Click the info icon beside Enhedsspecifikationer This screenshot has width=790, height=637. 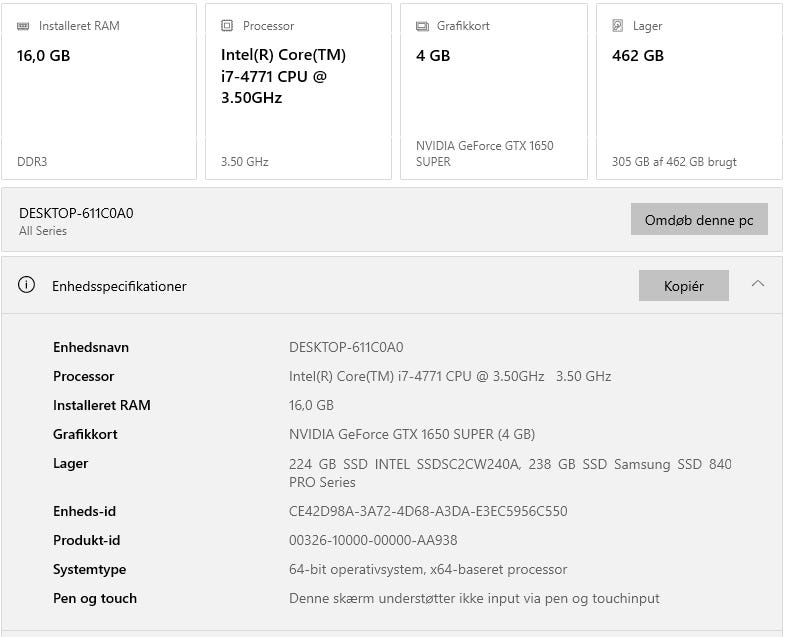pos(27,285)
